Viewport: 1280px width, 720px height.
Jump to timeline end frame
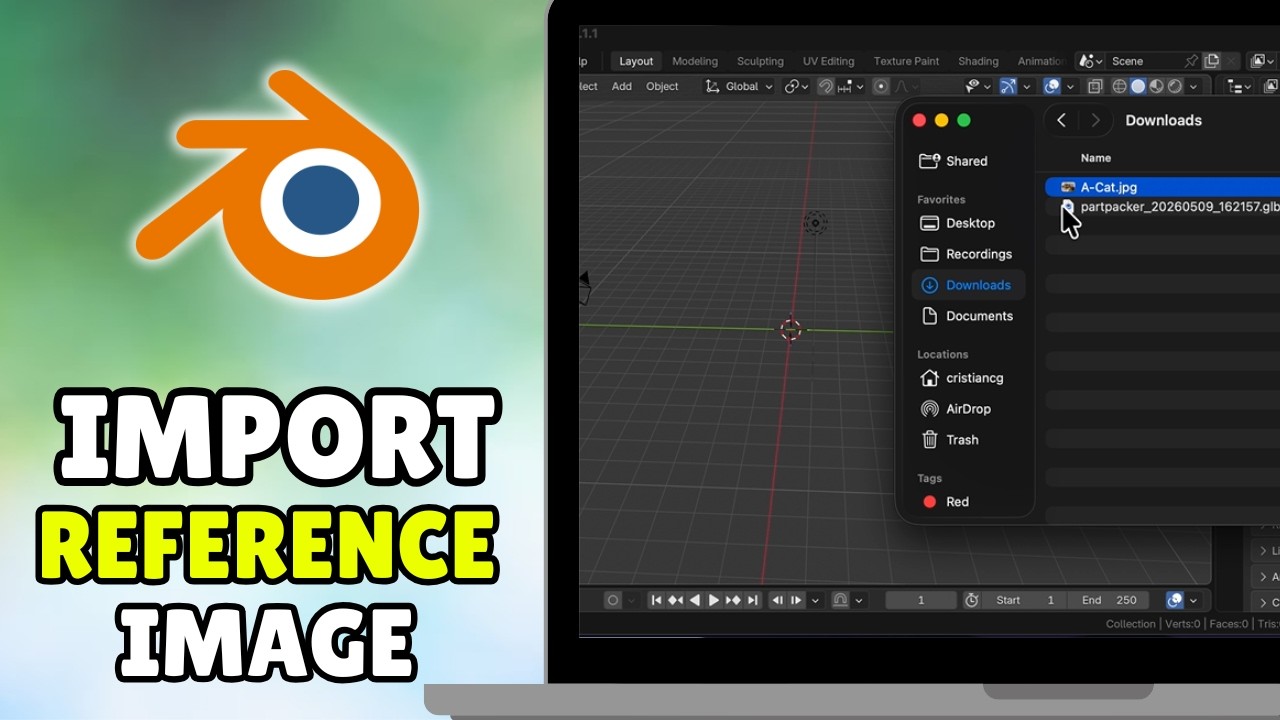coord(752,600)
